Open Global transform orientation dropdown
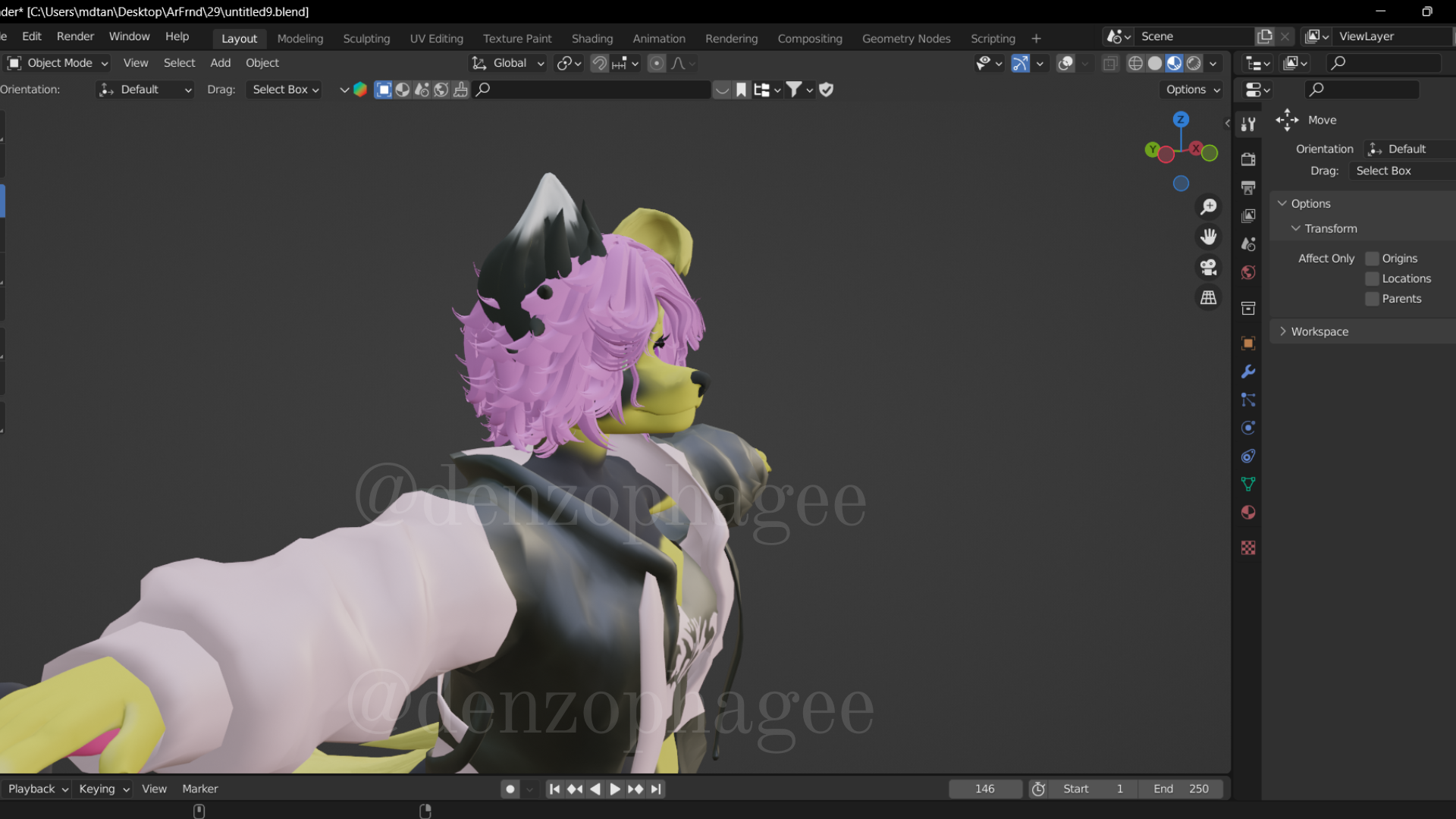The image size is (1456, 819). click(509, 63)
